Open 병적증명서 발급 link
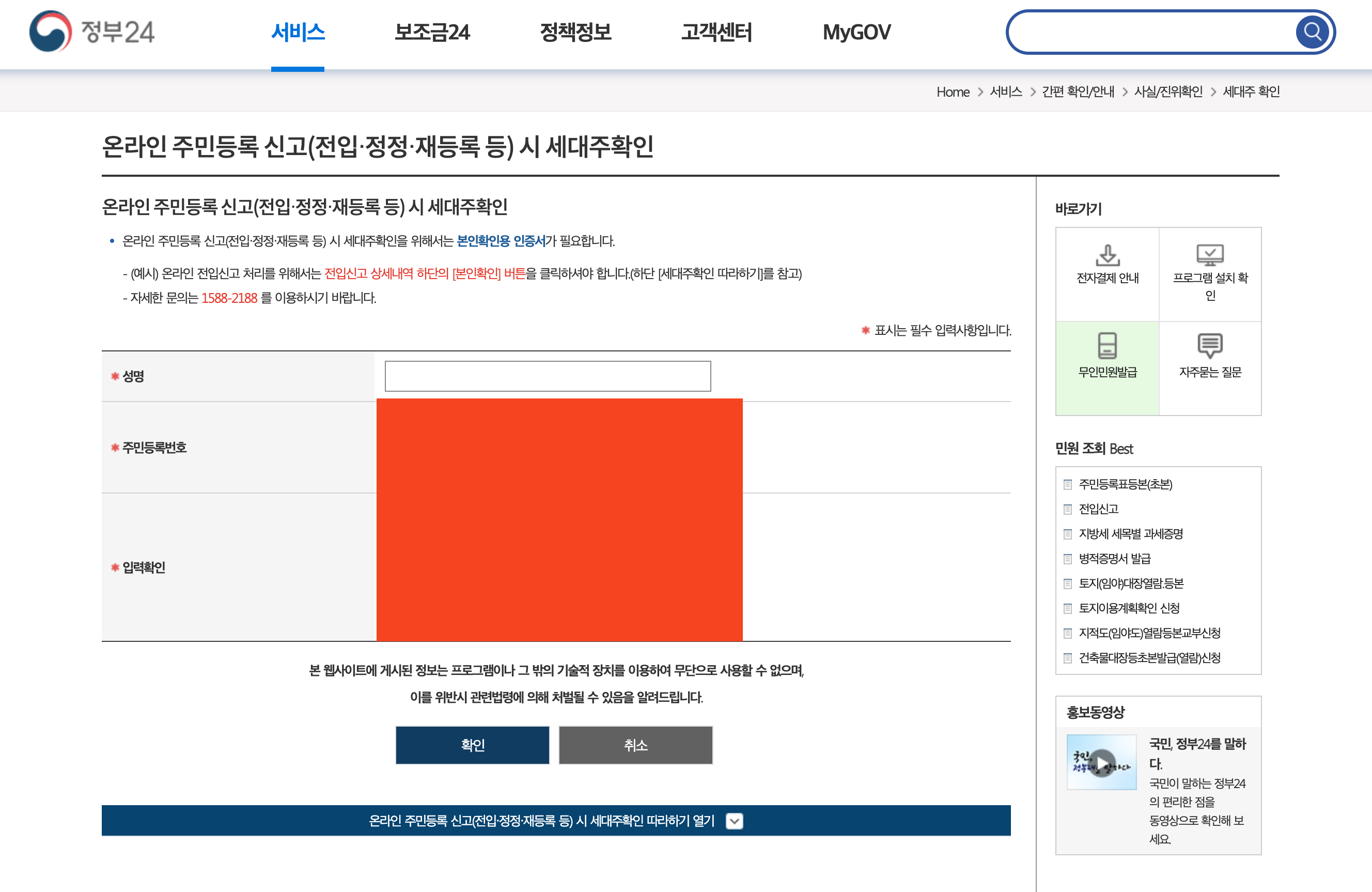Screen dimensions: 1372x892 1114,559
